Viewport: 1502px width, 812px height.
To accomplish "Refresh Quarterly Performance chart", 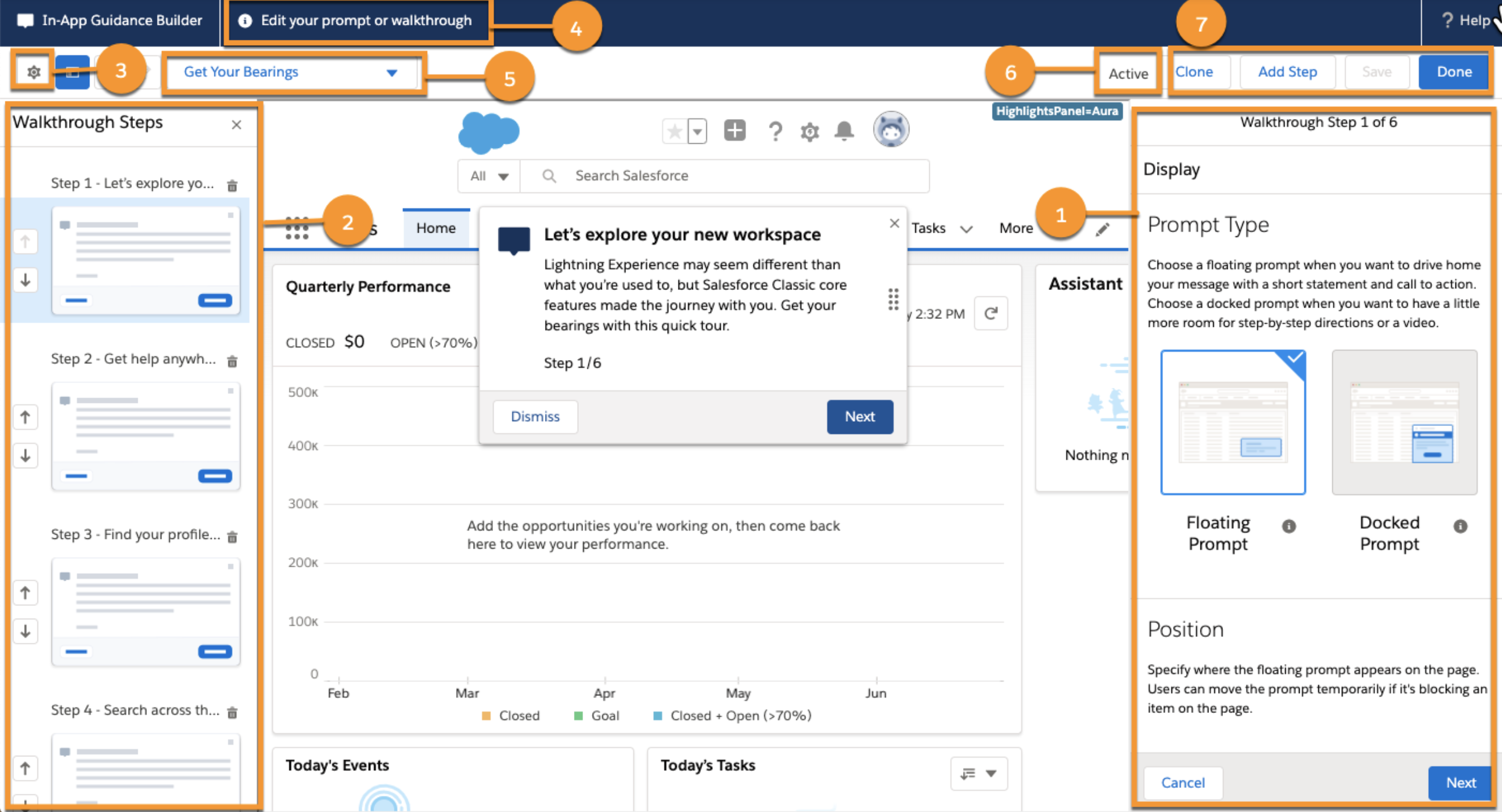I will 991,314.
